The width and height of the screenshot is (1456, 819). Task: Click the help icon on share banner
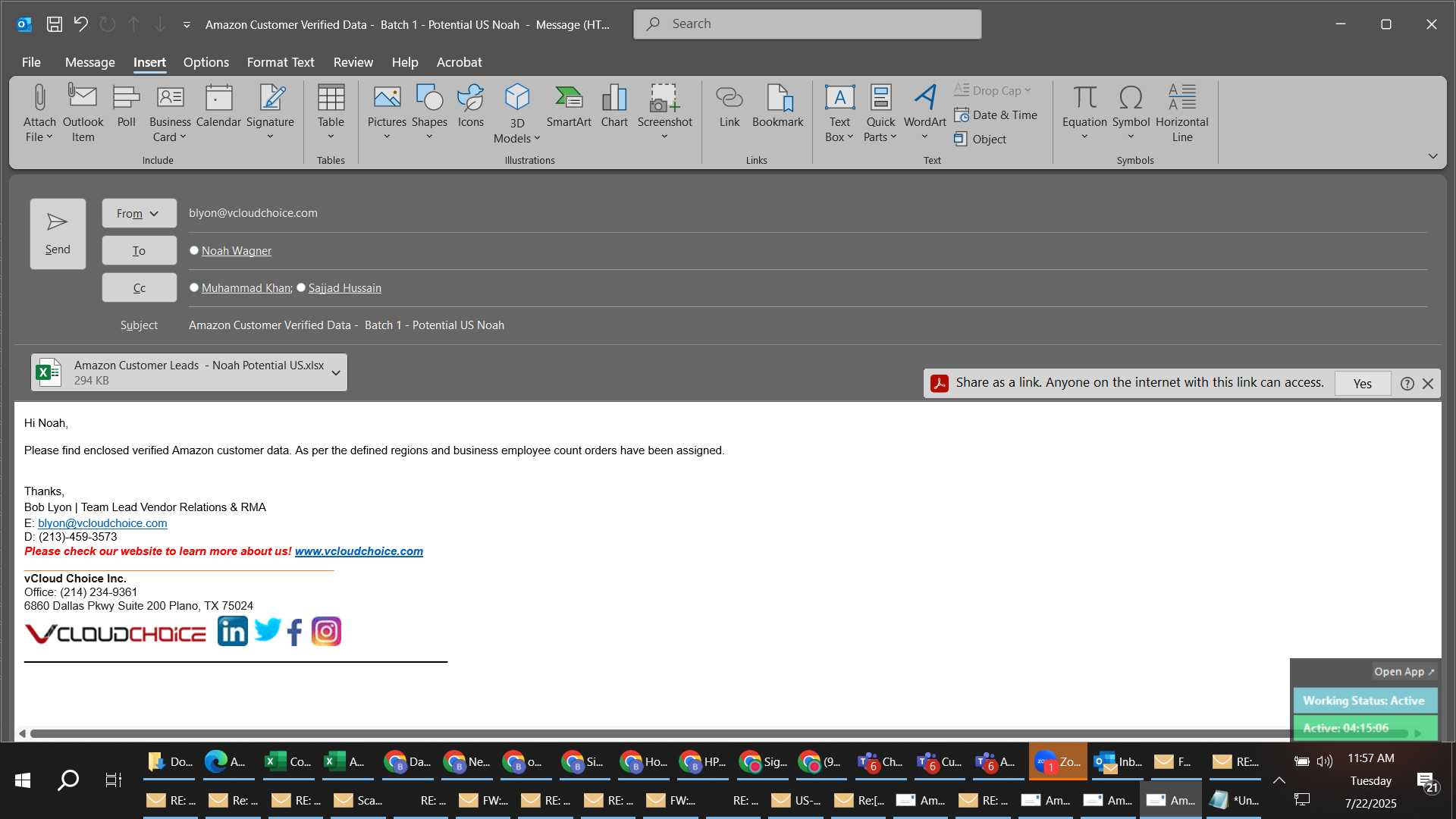pyautogui.click(x=1407, y=384)
